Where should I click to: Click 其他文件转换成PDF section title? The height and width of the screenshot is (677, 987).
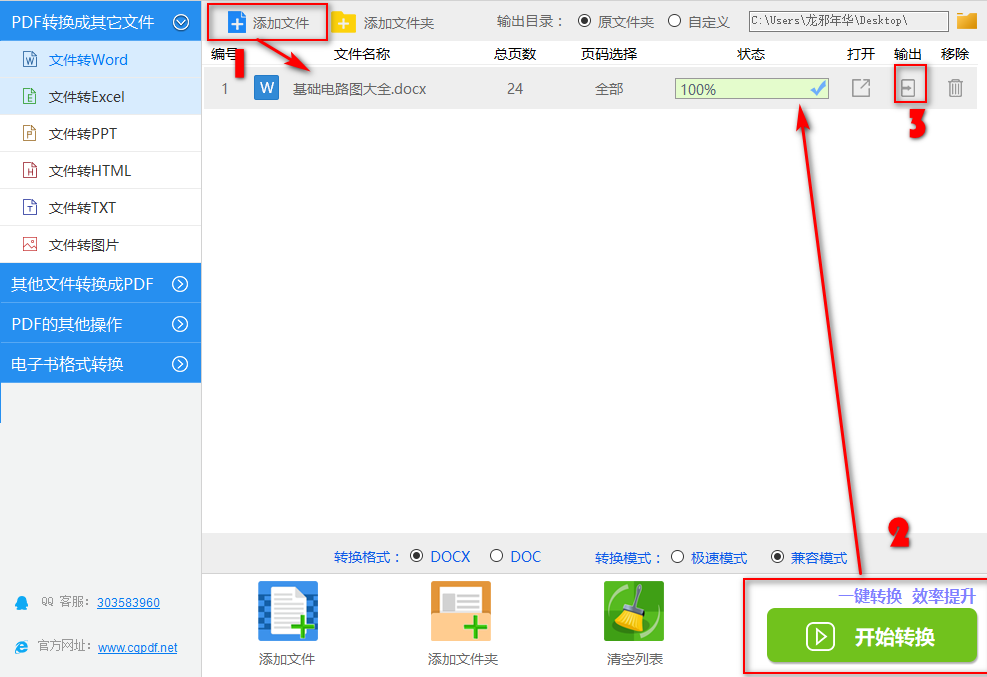click(82, 284)
